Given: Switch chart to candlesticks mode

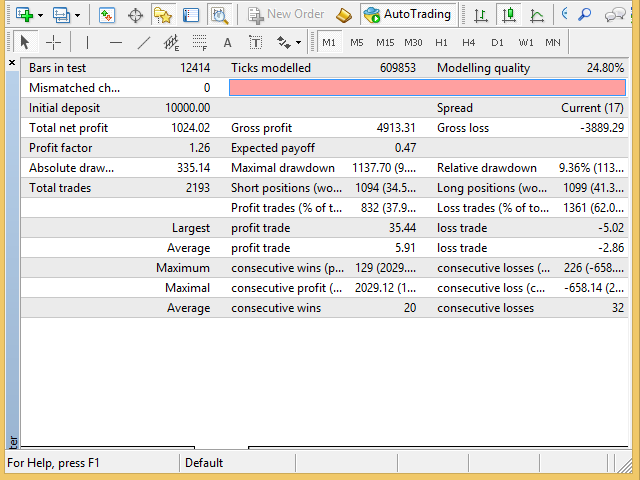Looking at the screenshot, I should 510,14.
